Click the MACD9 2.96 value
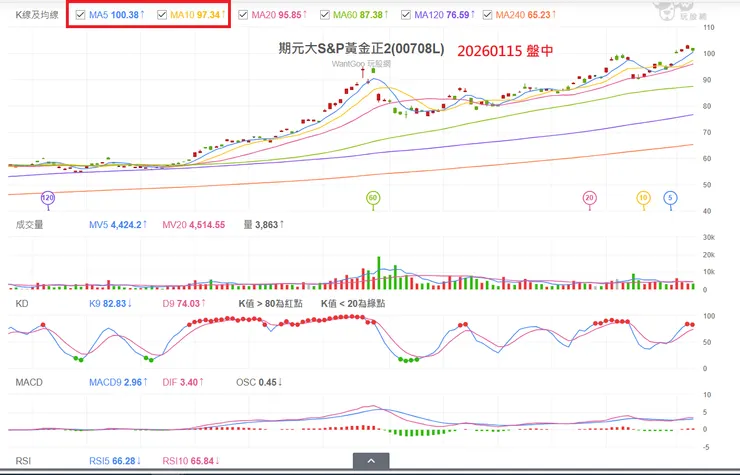The height and width of the screenshot is (475, 740). pyautogui.click(x=118, y=382)
